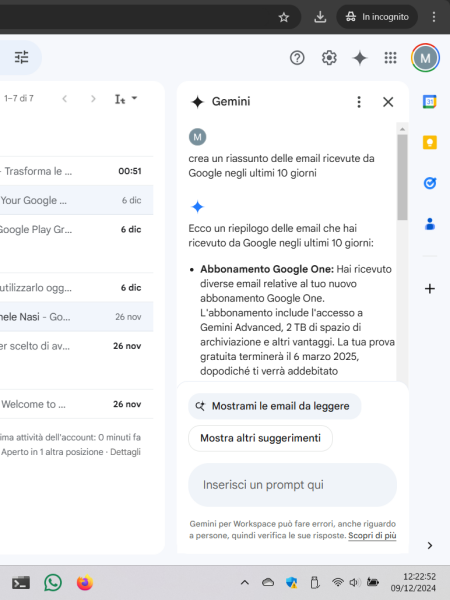Show hidden tray icons chevron
This screenshot has width=450, height=600.
[245, 583]
